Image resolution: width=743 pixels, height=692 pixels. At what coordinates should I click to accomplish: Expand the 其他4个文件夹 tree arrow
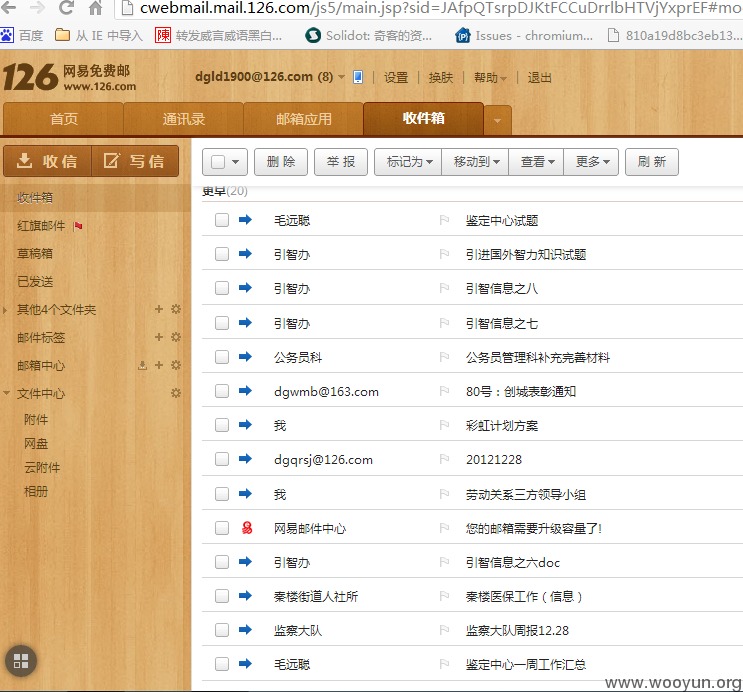click(5, 310)
